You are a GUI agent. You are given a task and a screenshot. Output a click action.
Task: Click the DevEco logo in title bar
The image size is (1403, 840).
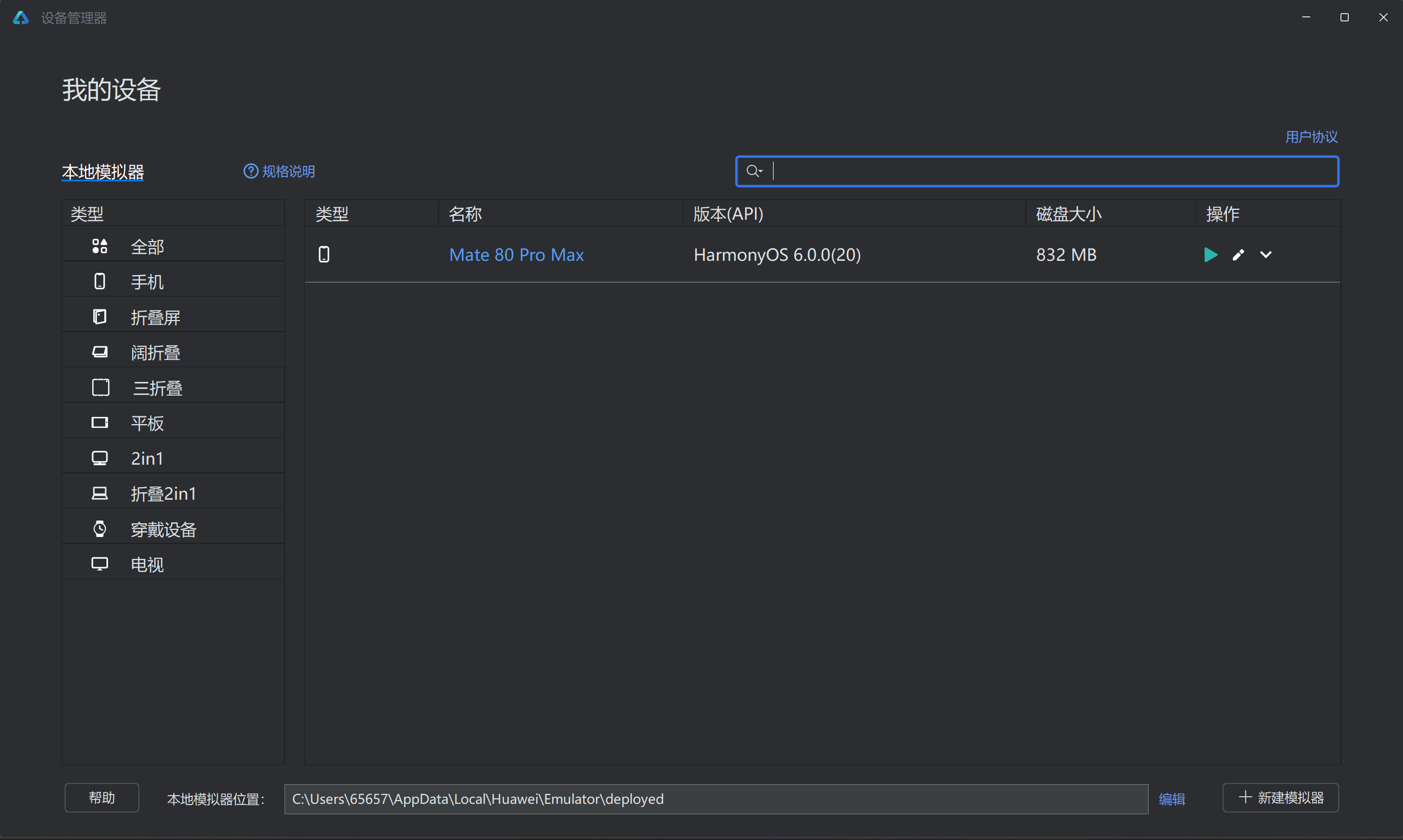(x=21, y=18)
